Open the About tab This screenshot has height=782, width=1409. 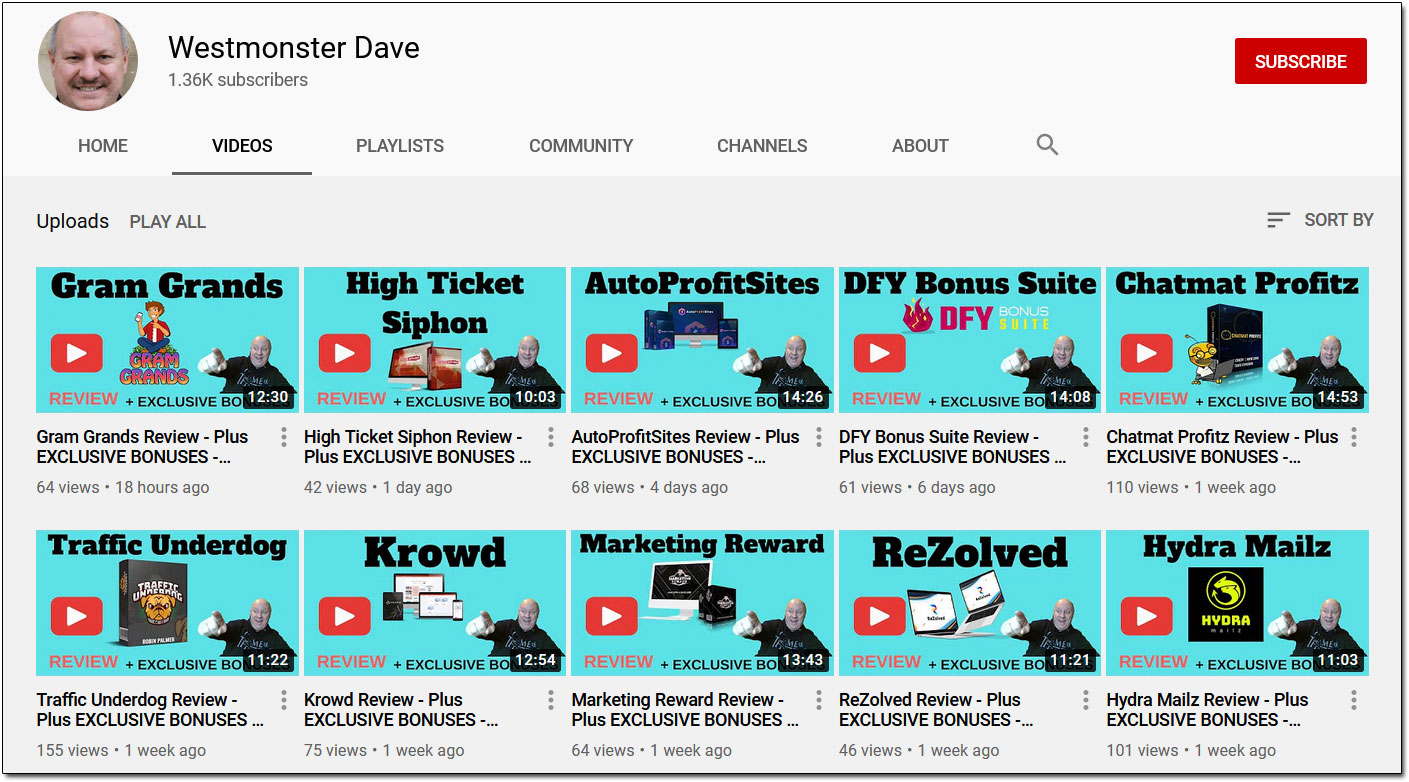tap(920, 146)
